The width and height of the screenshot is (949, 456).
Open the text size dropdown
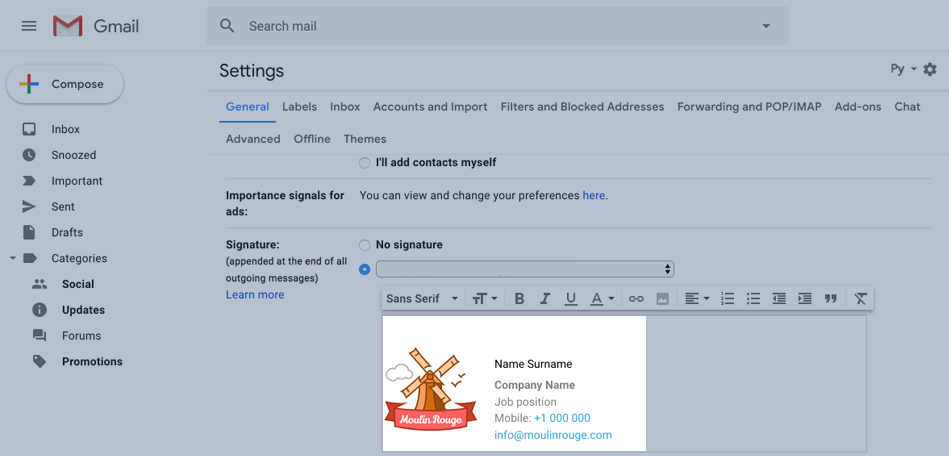pos(485,299)
